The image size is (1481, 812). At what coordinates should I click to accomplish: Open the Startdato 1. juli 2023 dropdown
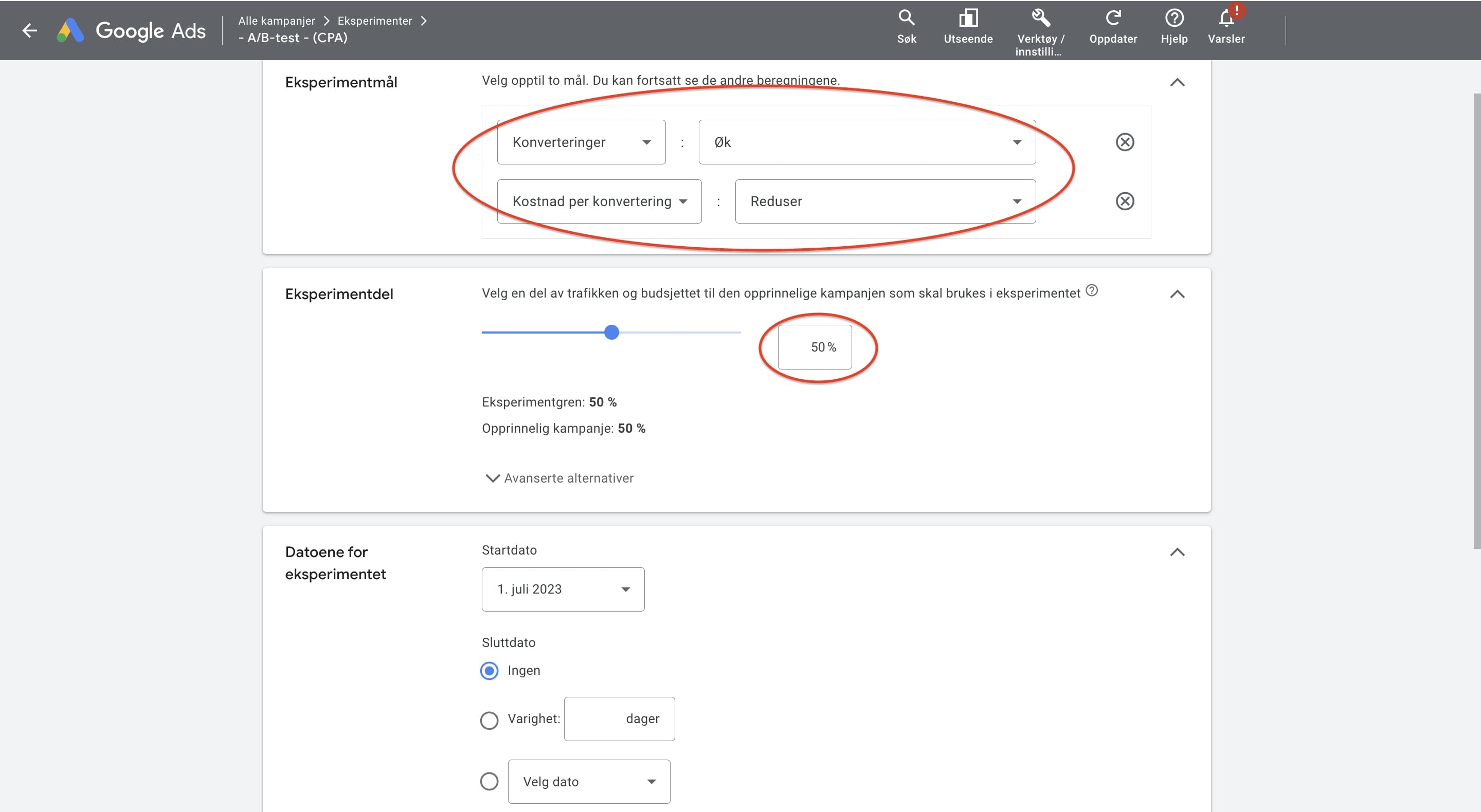coord(562,589)
